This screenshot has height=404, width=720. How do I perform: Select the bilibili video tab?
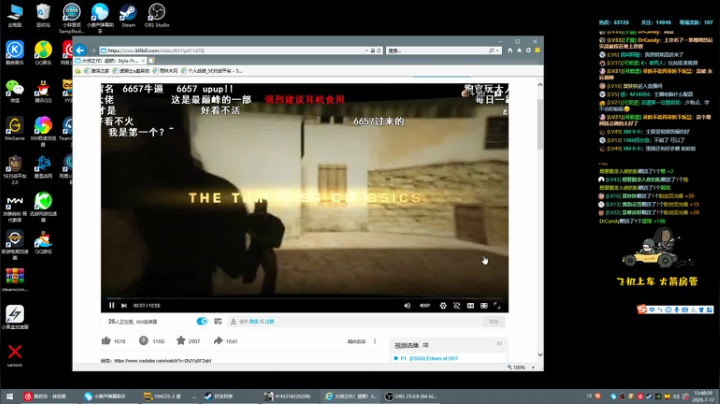tap(111, 61)
